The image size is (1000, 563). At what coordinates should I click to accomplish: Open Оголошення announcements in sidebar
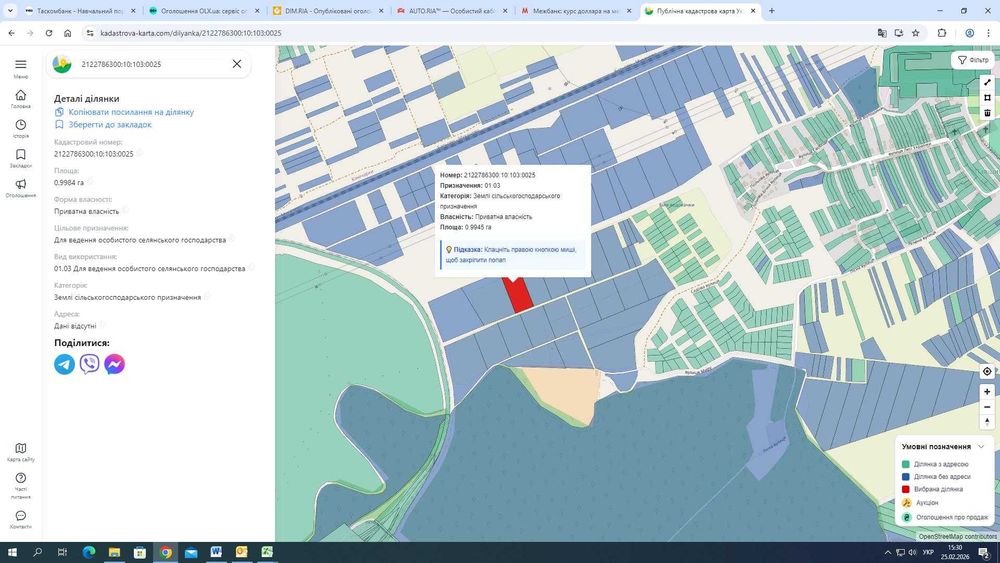(x=20, y=184)
